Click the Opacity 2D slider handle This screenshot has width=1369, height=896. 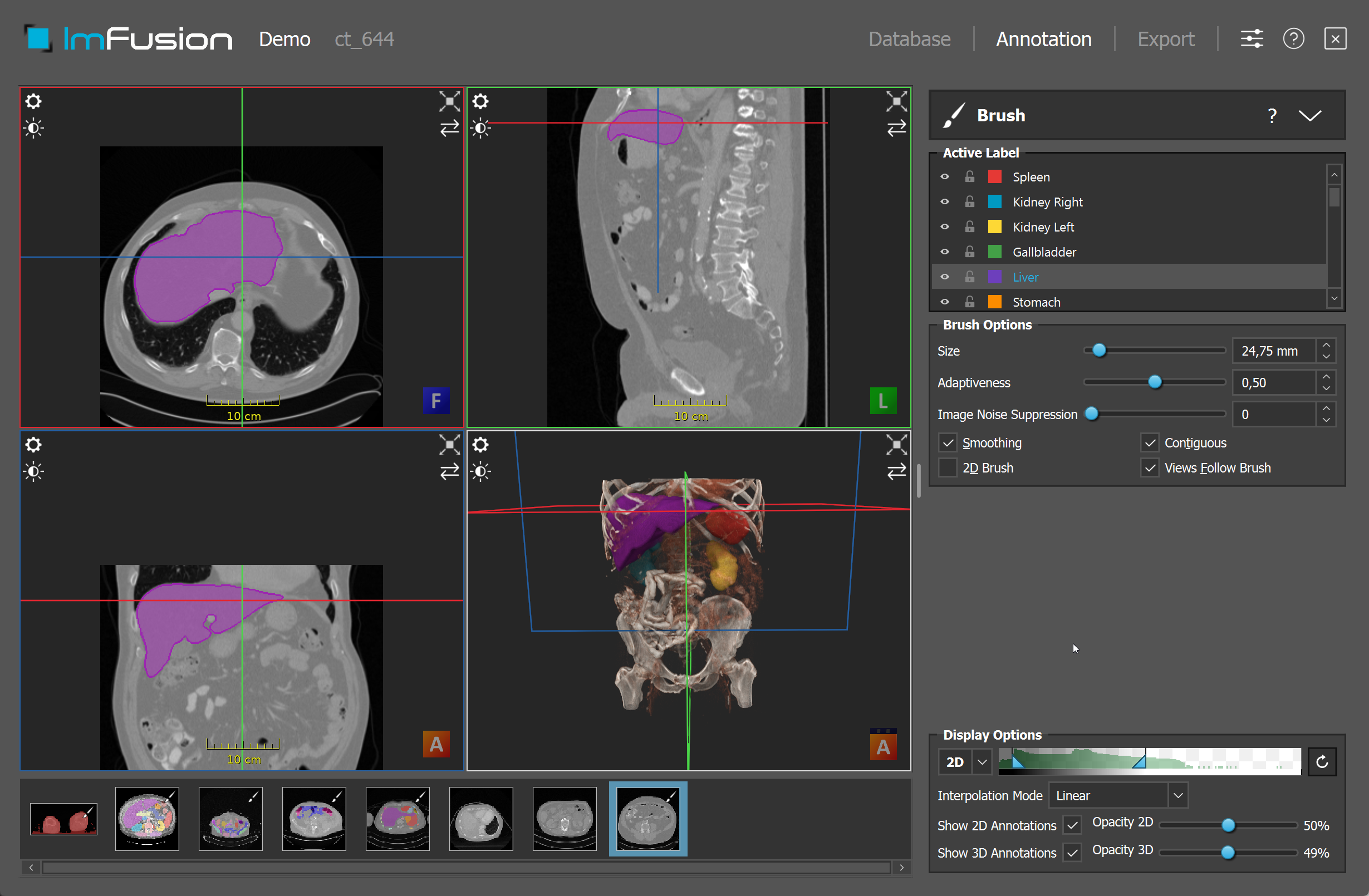pyautogui.click(x=1228, y=825)
